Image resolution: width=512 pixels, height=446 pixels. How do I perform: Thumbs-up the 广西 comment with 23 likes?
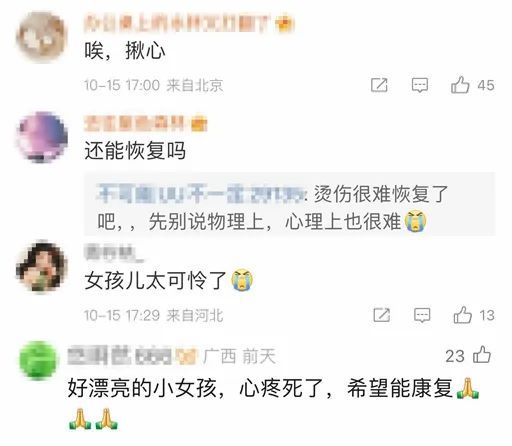tap(482, 354)
